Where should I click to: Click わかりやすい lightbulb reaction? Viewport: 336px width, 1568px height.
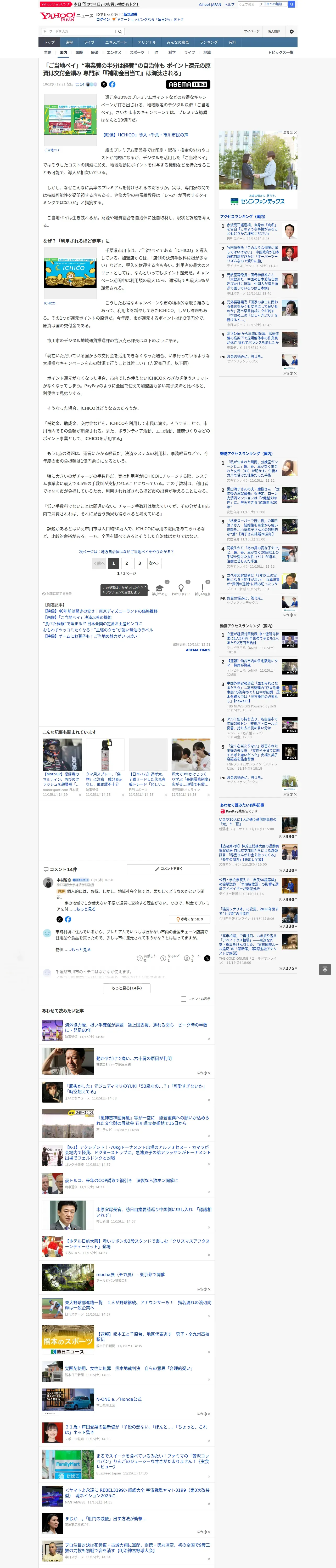(x=181, y=589)
